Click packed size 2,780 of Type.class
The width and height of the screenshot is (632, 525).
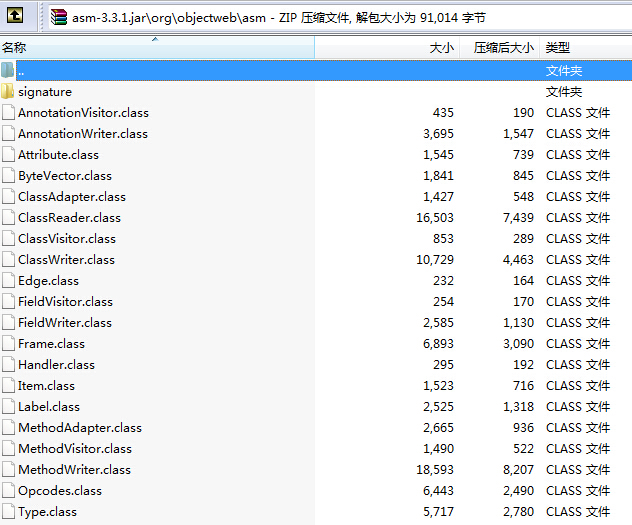point(518,512)
